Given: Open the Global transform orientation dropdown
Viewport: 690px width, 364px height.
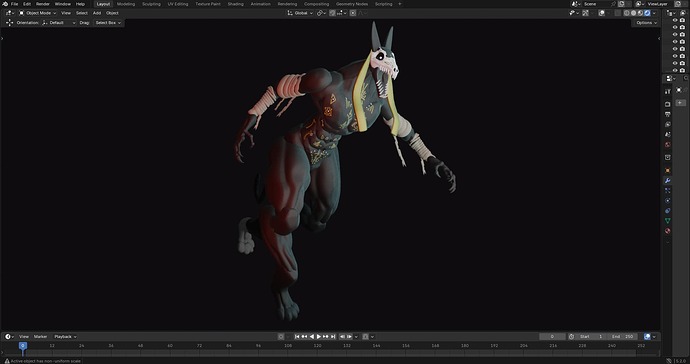Looking at the screenshot, I should (x=300, y=13).
